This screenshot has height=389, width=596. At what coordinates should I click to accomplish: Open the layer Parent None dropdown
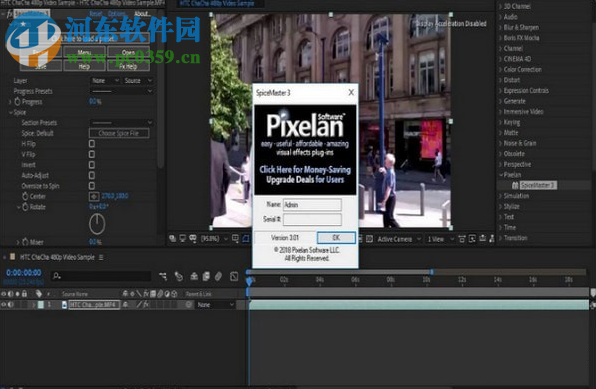click(x=215, y=305)
